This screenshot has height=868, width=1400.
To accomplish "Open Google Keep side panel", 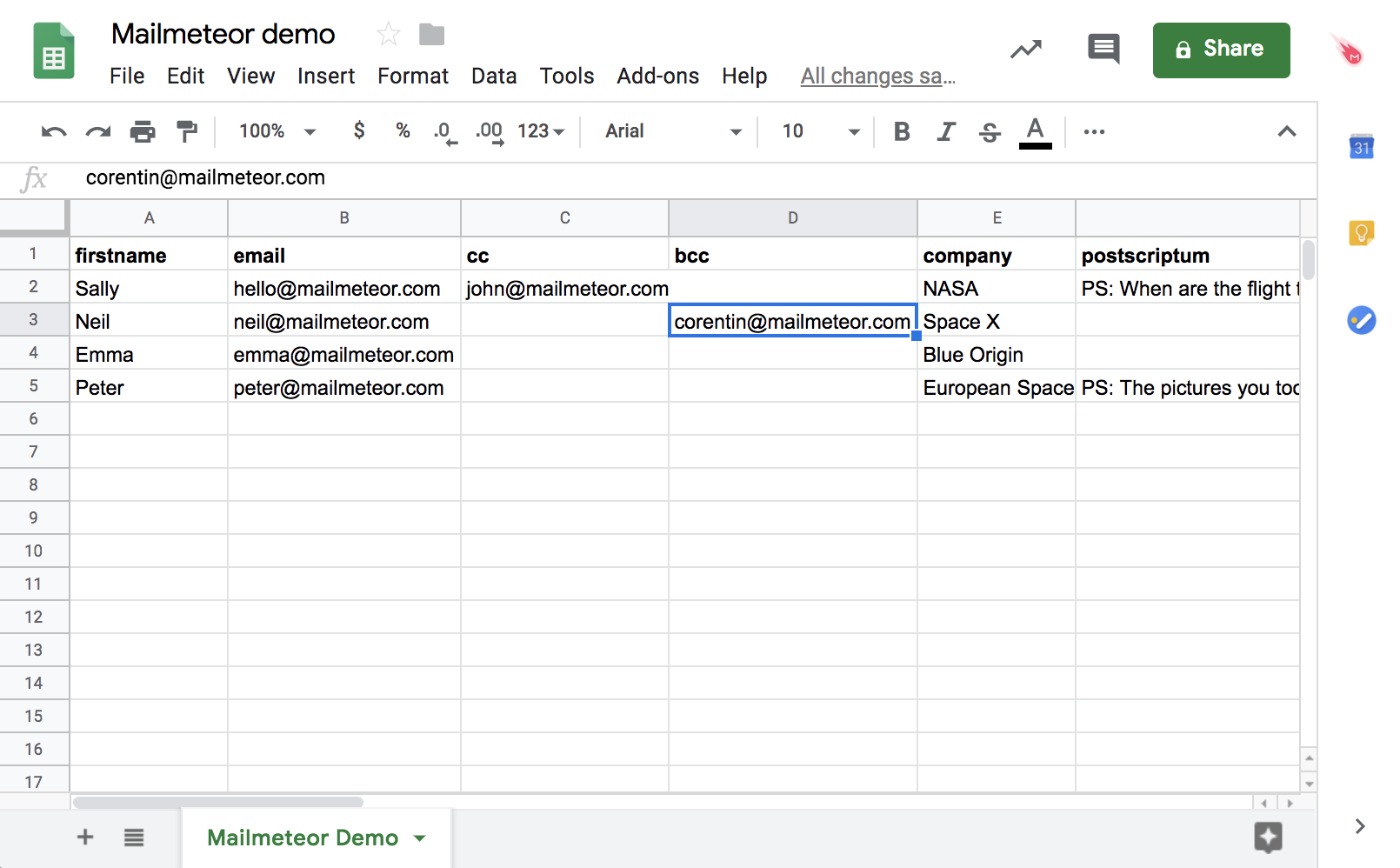I will (1361, 233).
